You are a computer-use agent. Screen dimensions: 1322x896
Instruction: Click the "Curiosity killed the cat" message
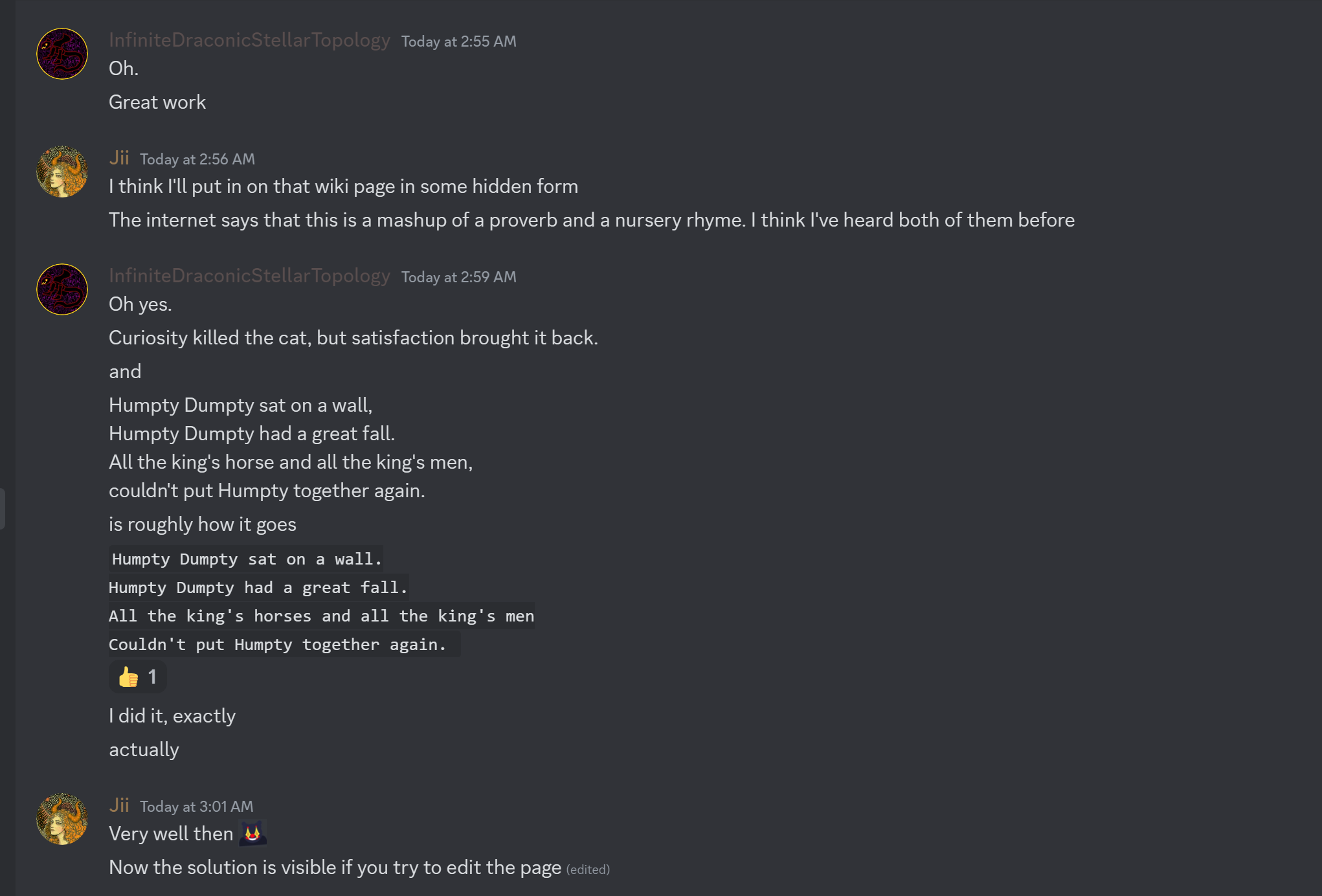[x=353, y=338]
